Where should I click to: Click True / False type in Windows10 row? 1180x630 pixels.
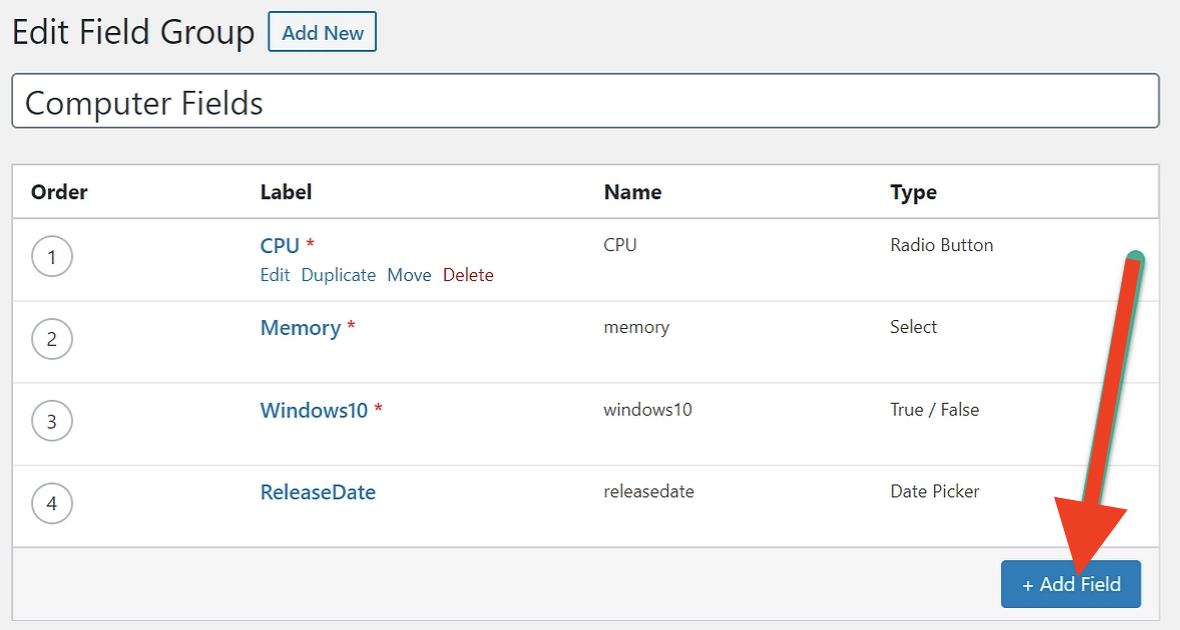point(934,410)
